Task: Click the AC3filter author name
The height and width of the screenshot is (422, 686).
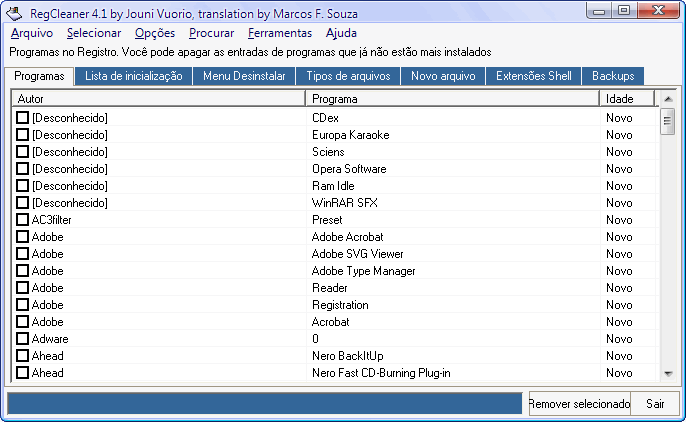Action: coord(51,220)
